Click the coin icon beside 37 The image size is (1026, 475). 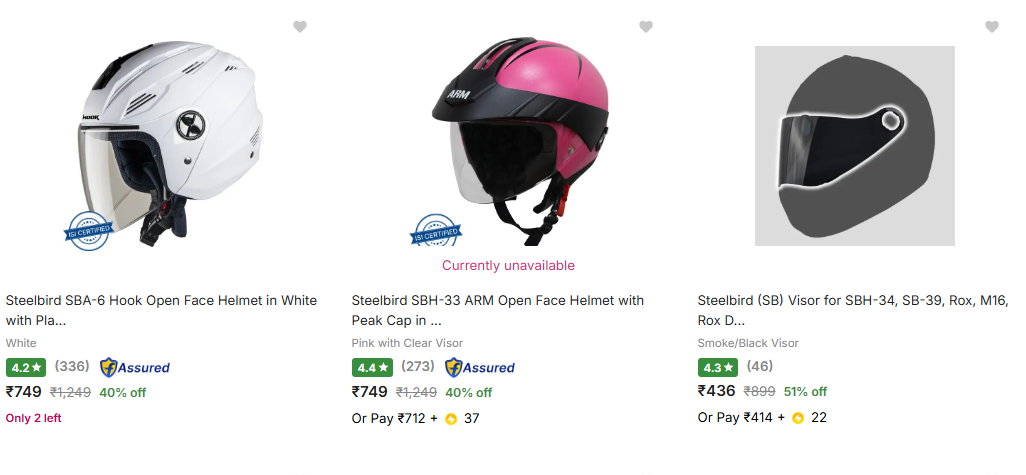[x=451, y=418]
